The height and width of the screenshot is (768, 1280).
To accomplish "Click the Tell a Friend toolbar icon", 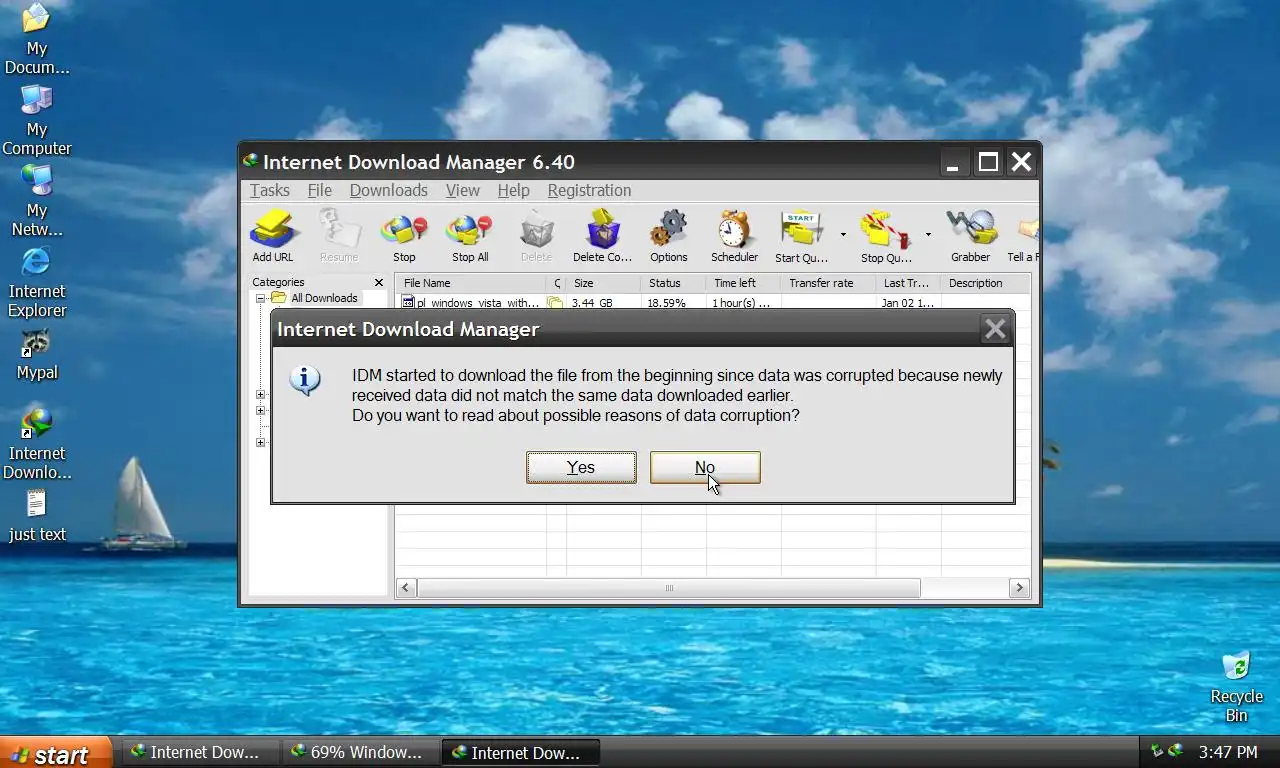I will point(1024,236).
